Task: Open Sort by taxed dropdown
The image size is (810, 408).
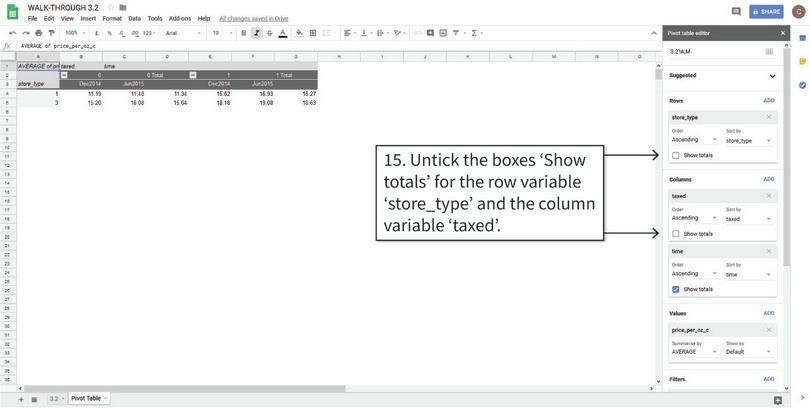Action: (x=749, y=219)
